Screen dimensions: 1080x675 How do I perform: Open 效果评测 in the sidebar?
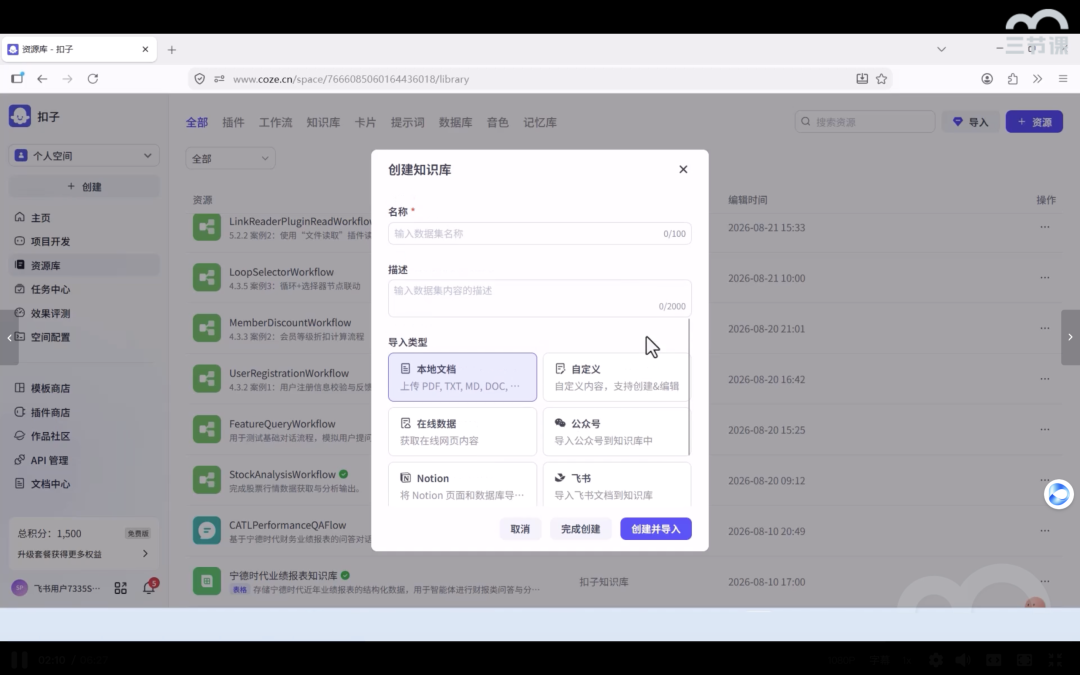click(83, 313)
